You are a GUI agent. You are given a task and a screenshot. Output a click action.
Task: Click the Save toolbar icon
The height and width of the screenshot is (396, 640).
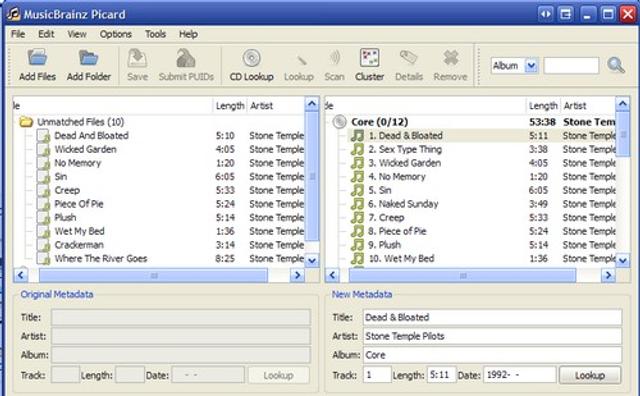(x=137, y=58)
